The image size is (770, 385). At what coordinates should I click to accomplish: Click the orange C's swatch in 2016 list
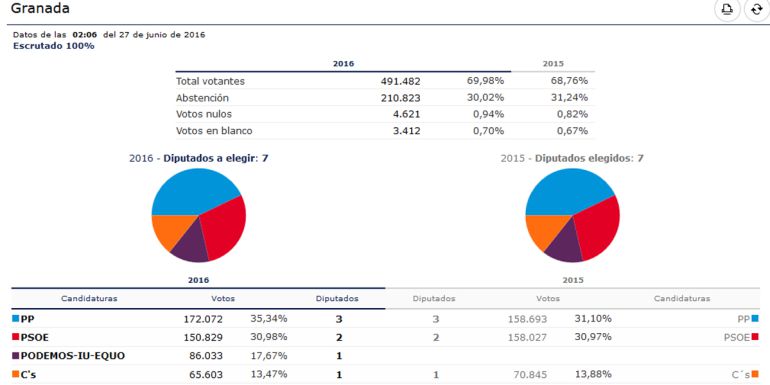[x=15, y=374]
